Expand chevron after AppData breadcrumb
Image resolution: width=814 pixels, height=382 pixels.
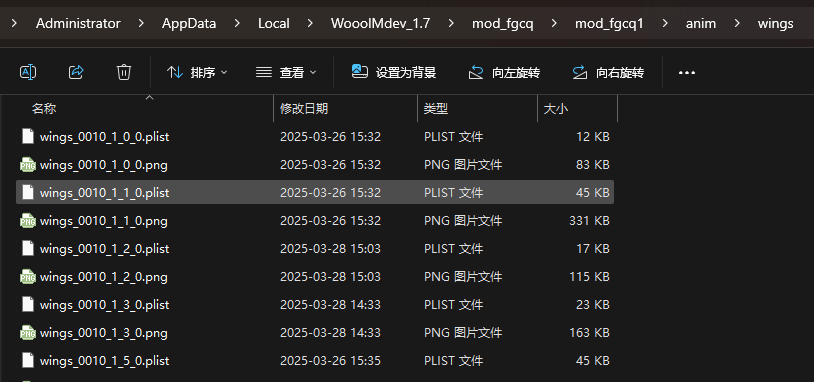click(x=237, y=23)
